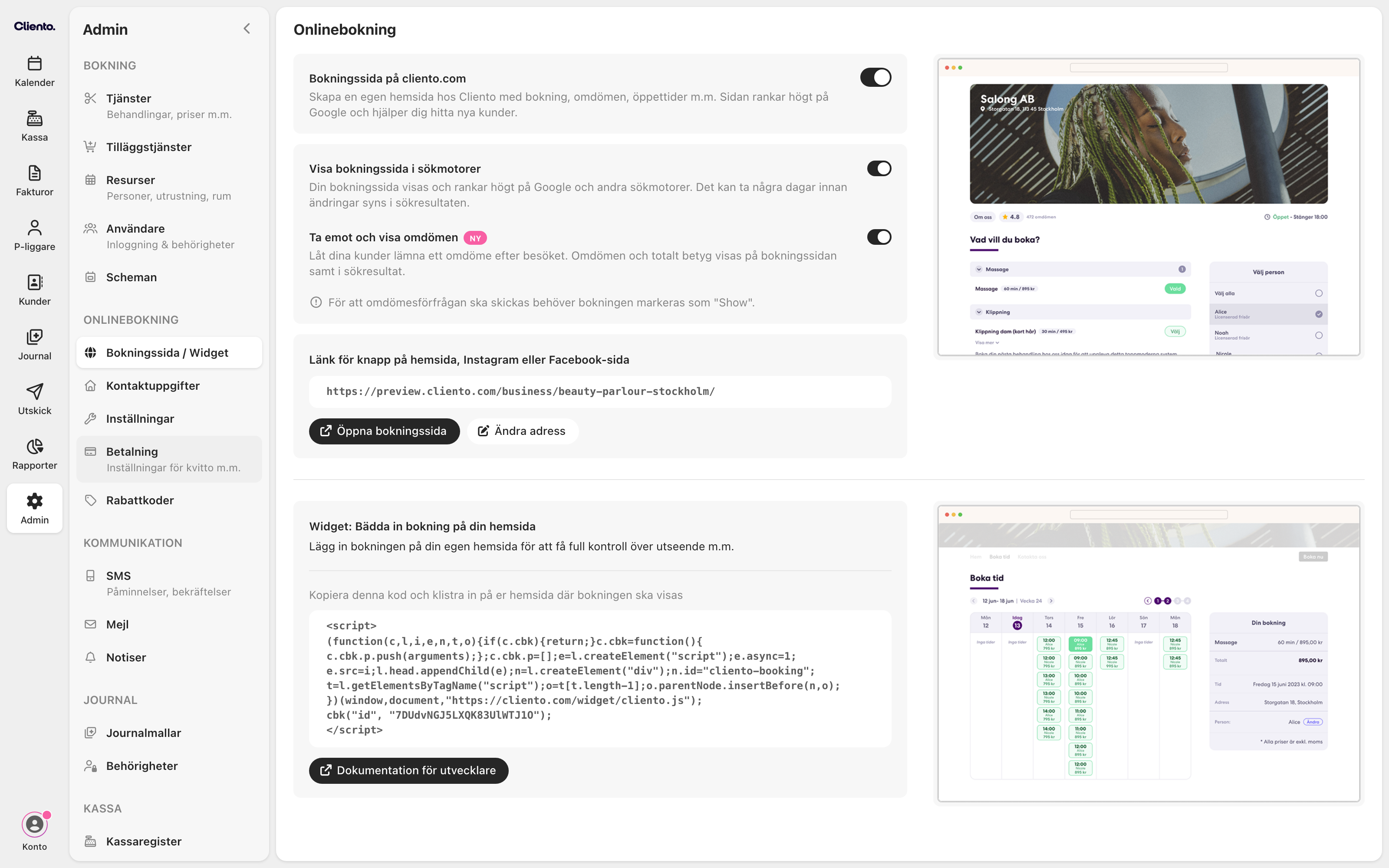
Task: Collapse the Admin sidebar with chevron
Action: pos(247,29)
